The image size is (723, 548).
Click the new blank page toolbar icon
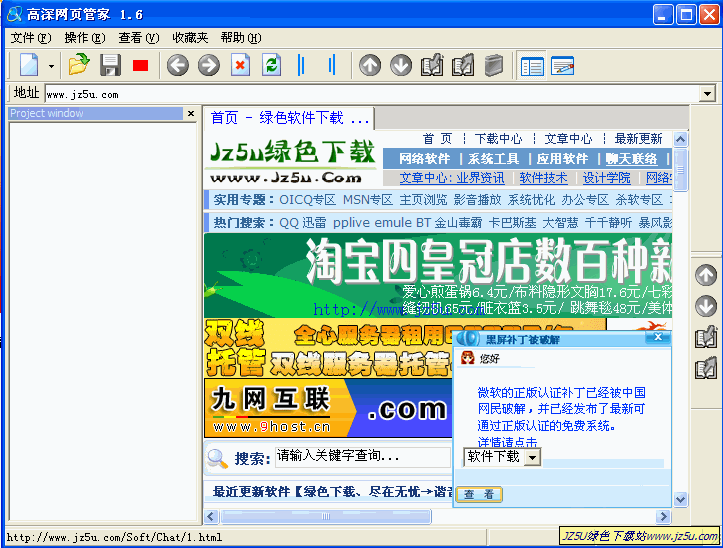tap(29, 65)
